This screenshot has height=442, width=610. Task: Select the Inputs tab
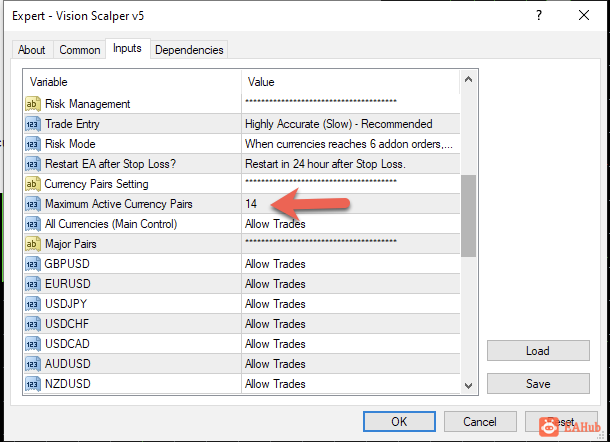click(127, 49)
